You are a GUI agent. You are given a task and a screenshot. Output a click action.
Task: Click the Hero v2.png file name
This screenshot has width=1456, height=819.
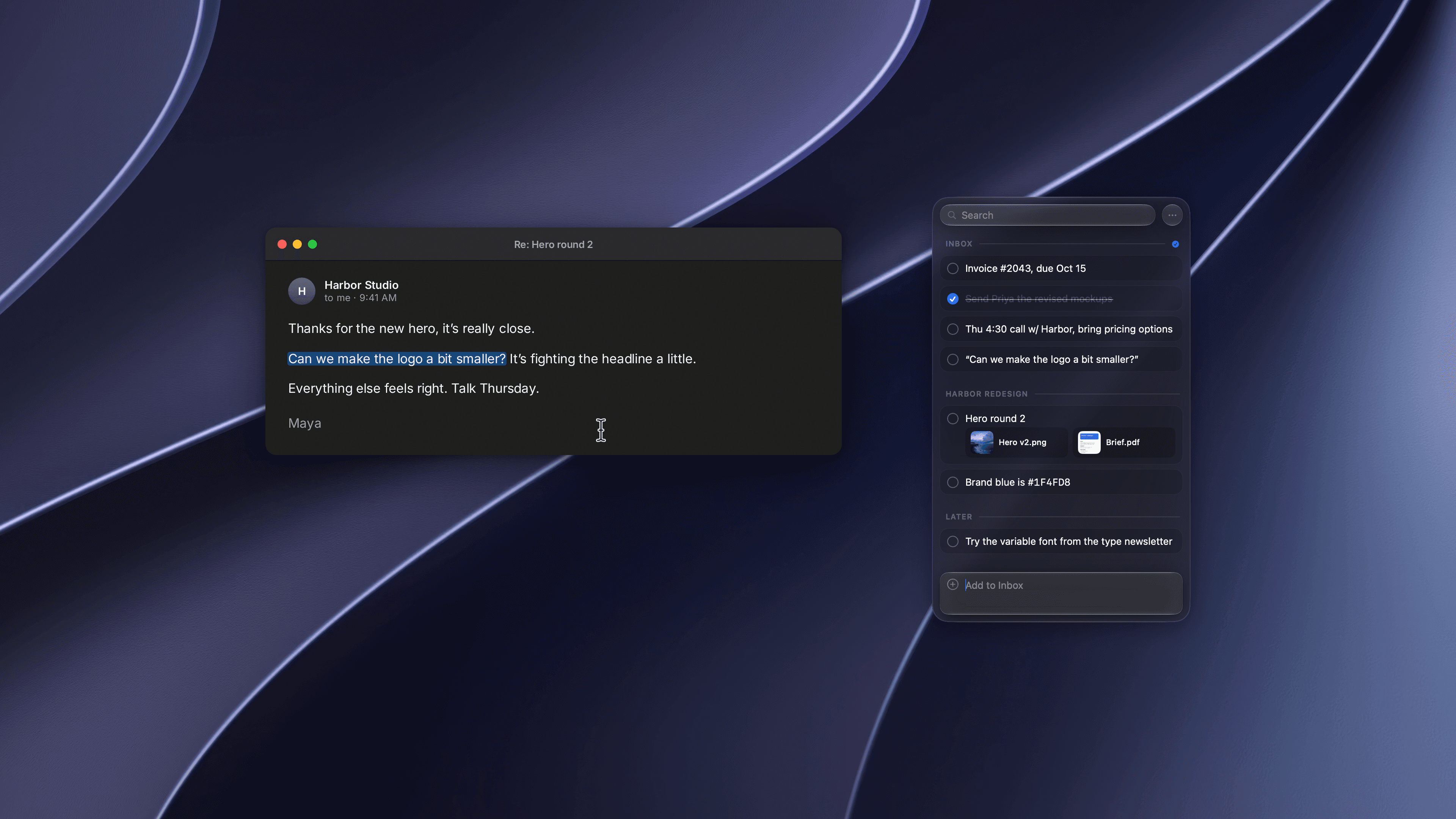click(x=1023, y=442)
